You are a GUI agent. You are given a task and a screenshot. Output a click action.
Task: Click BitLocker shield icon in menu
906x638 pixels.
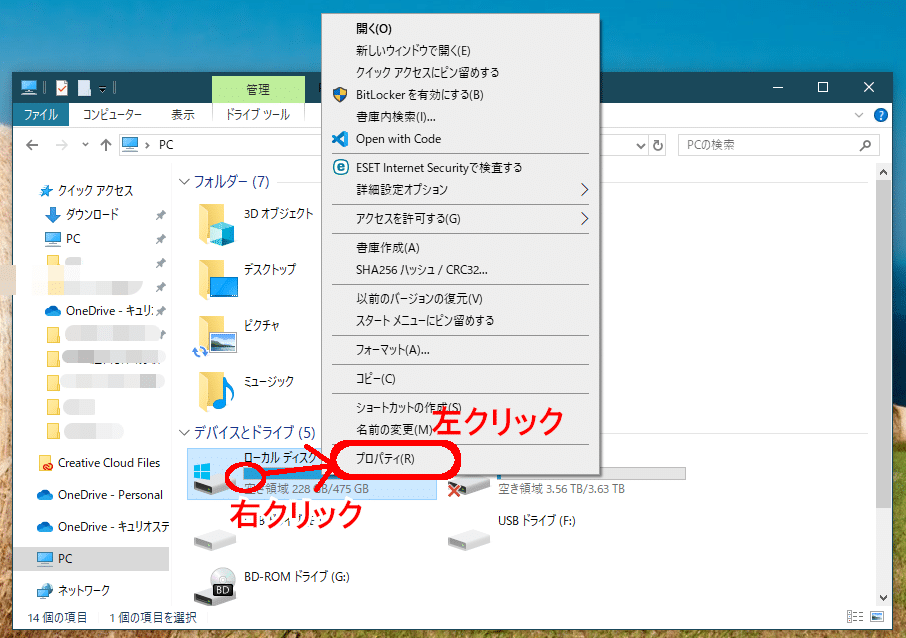pos(340,95)
